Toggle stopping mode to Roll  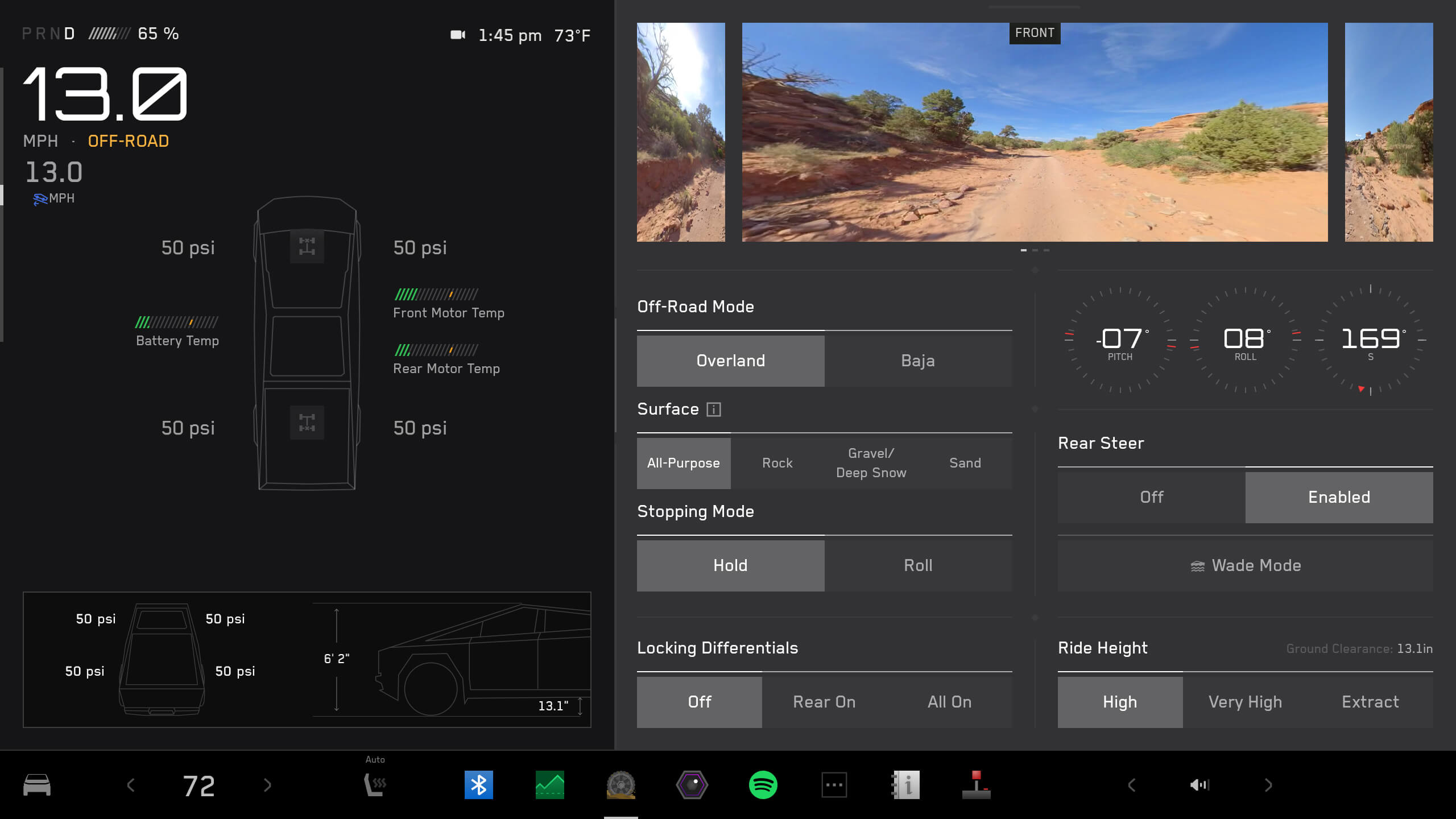[917, 565]
